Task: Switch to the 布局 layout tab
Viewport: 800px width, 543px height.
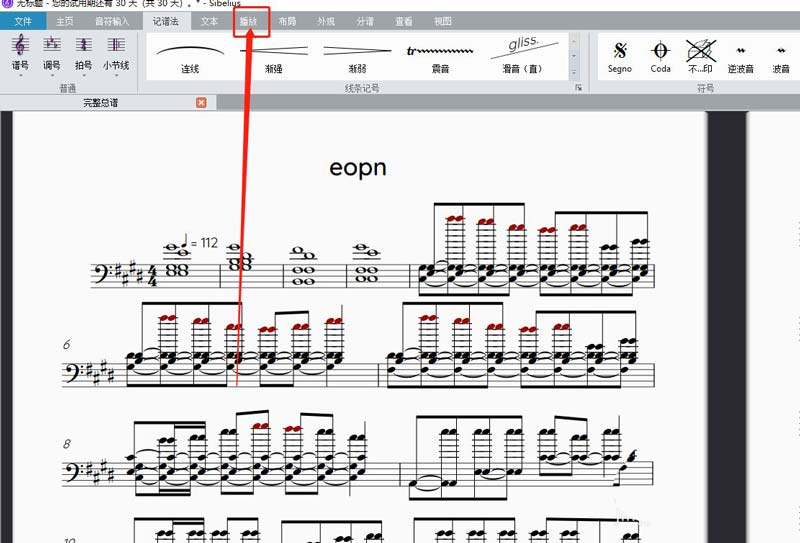Action: 287,21
